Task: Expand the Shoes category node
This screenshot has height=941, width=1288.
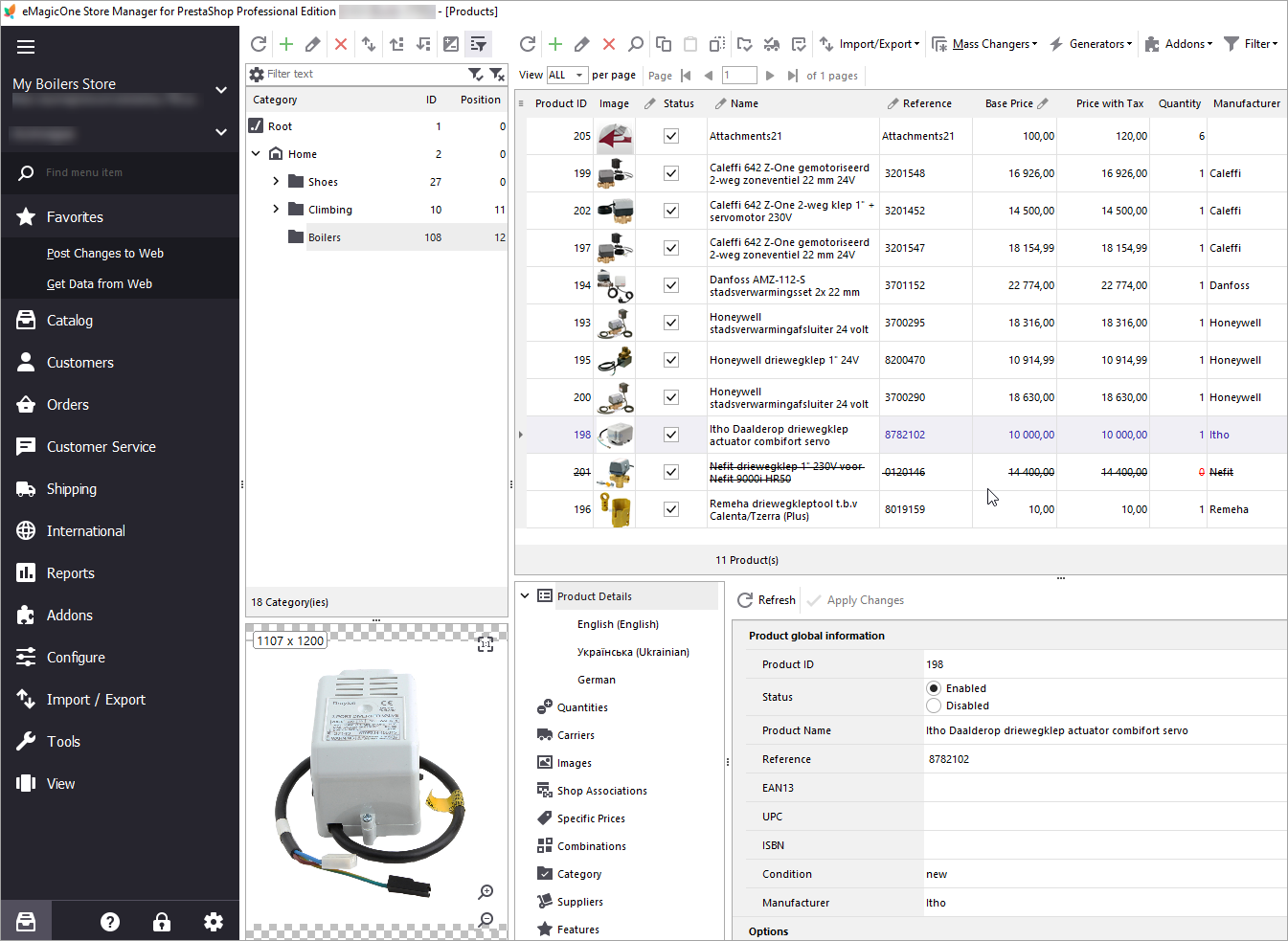Action: click(x=276, y=181)
